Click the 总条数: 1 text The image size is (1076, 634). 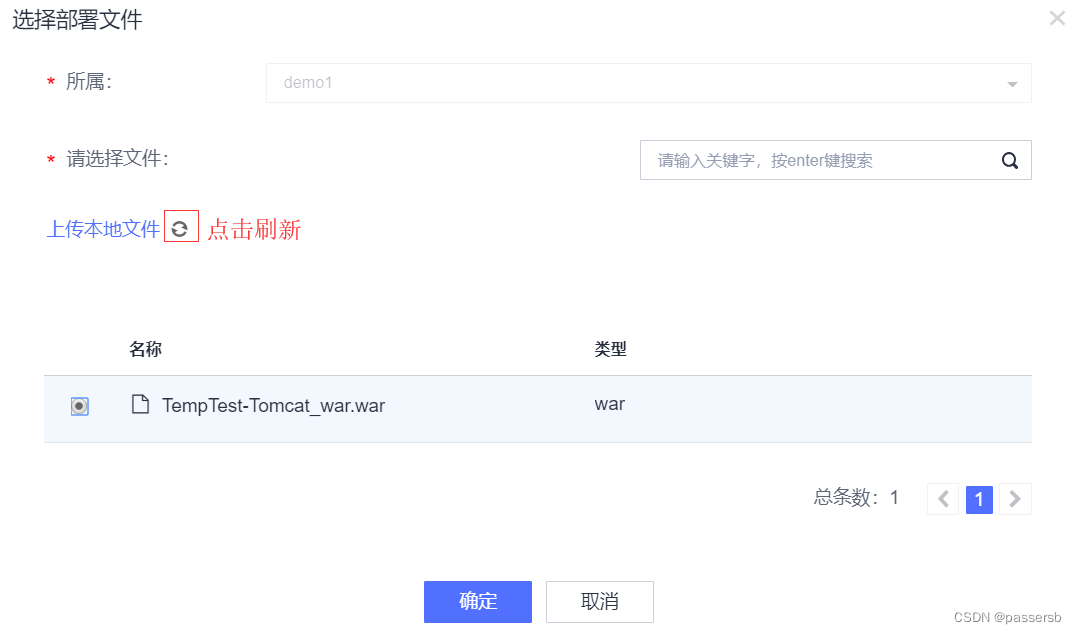point(856,497)
